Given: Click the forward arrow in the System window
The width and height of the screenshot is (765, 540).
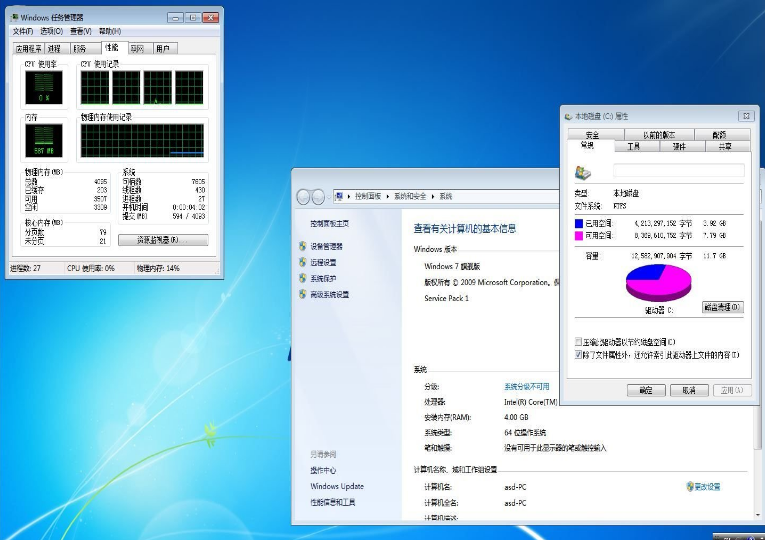Looking at the screenshot, I should pos(318,197).
